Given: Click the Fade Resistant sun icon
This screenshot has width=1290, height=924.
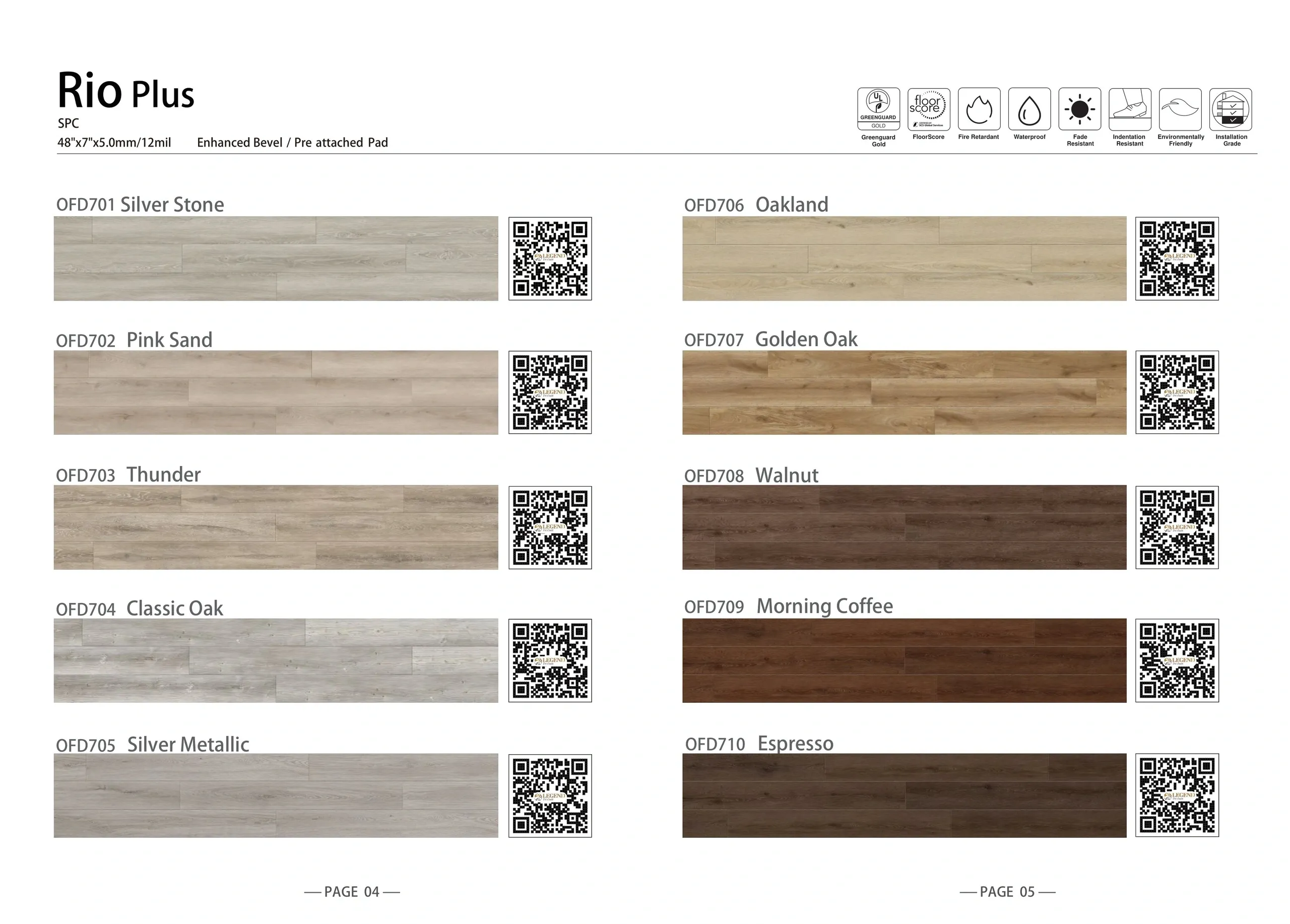Looking at the screenshot, I should pos(1079,109).
